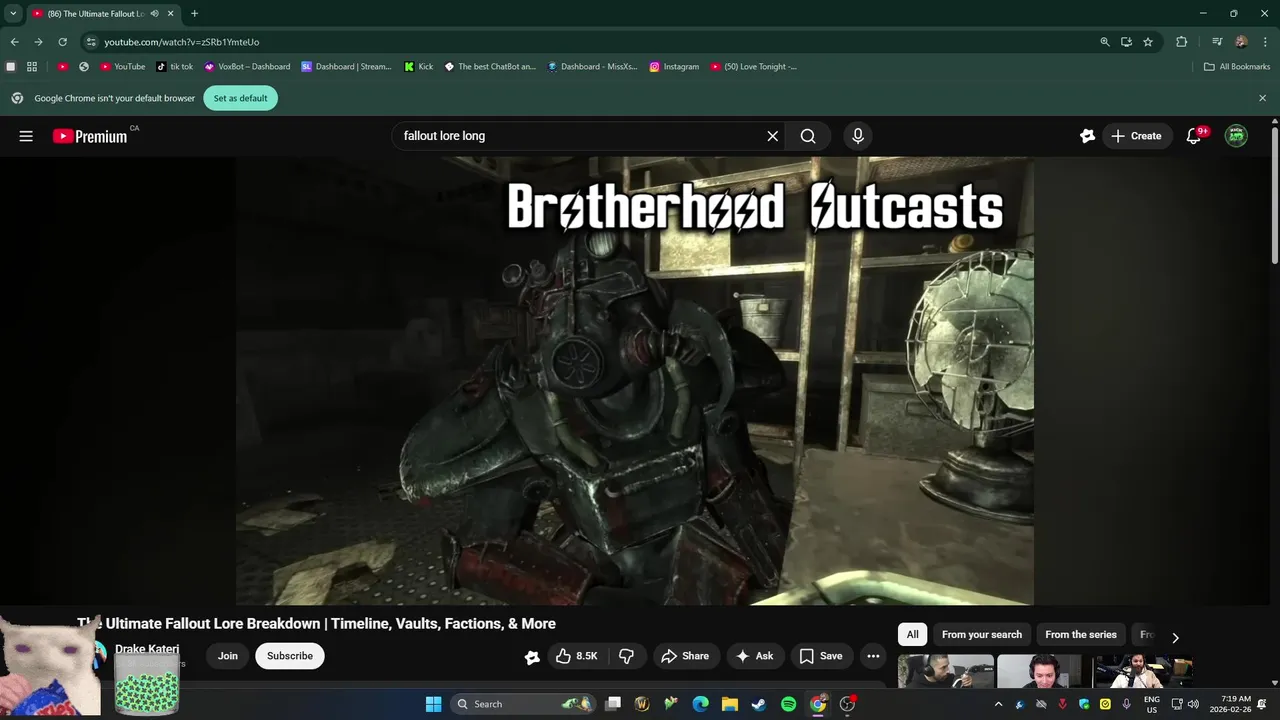Screen dimensions: 1280x720
Task: Open Task View in the taskbar
Action: (x=613, y=704)
